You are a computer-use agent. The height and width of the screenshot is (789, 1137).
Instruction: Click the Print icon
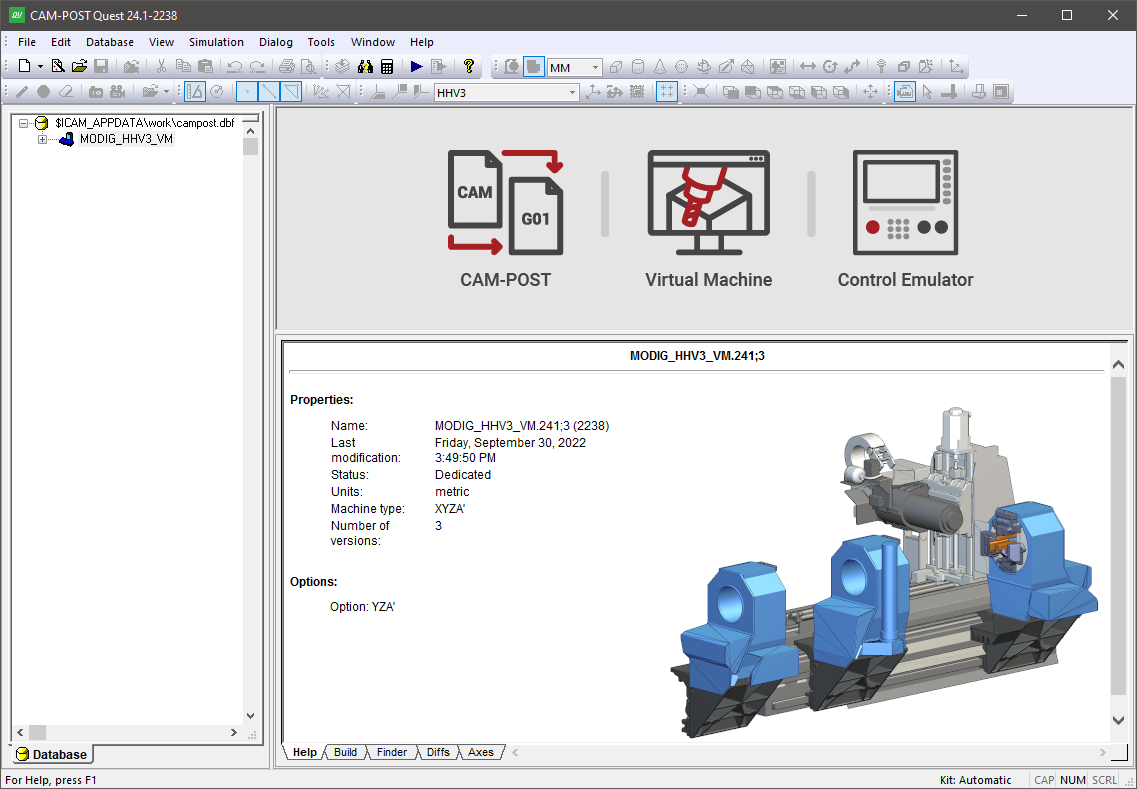pos(286,67)
